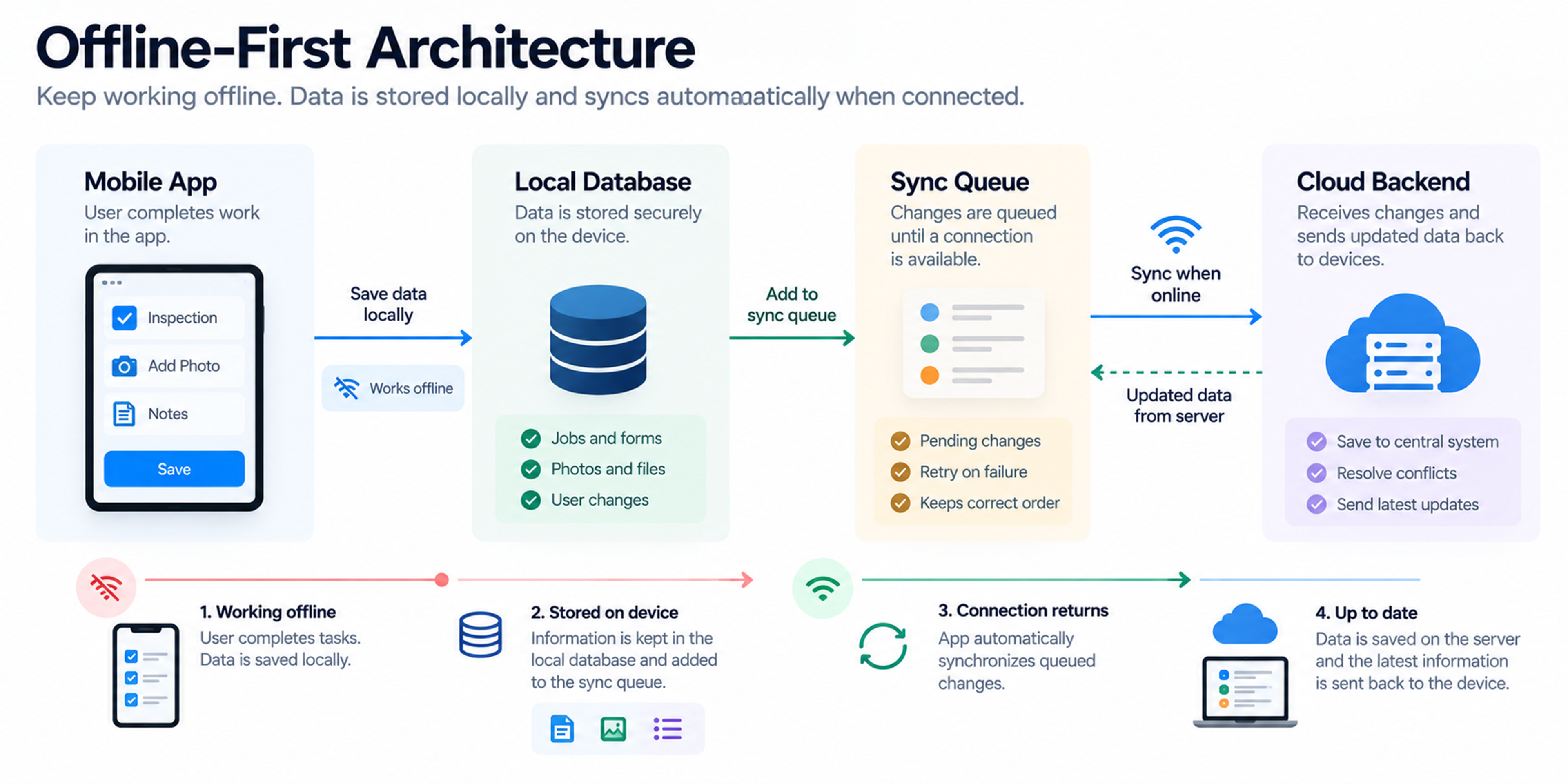The image size is (1568, 784).
Task: Click the Mobile App heading
Action: click(x=150, y=181)
